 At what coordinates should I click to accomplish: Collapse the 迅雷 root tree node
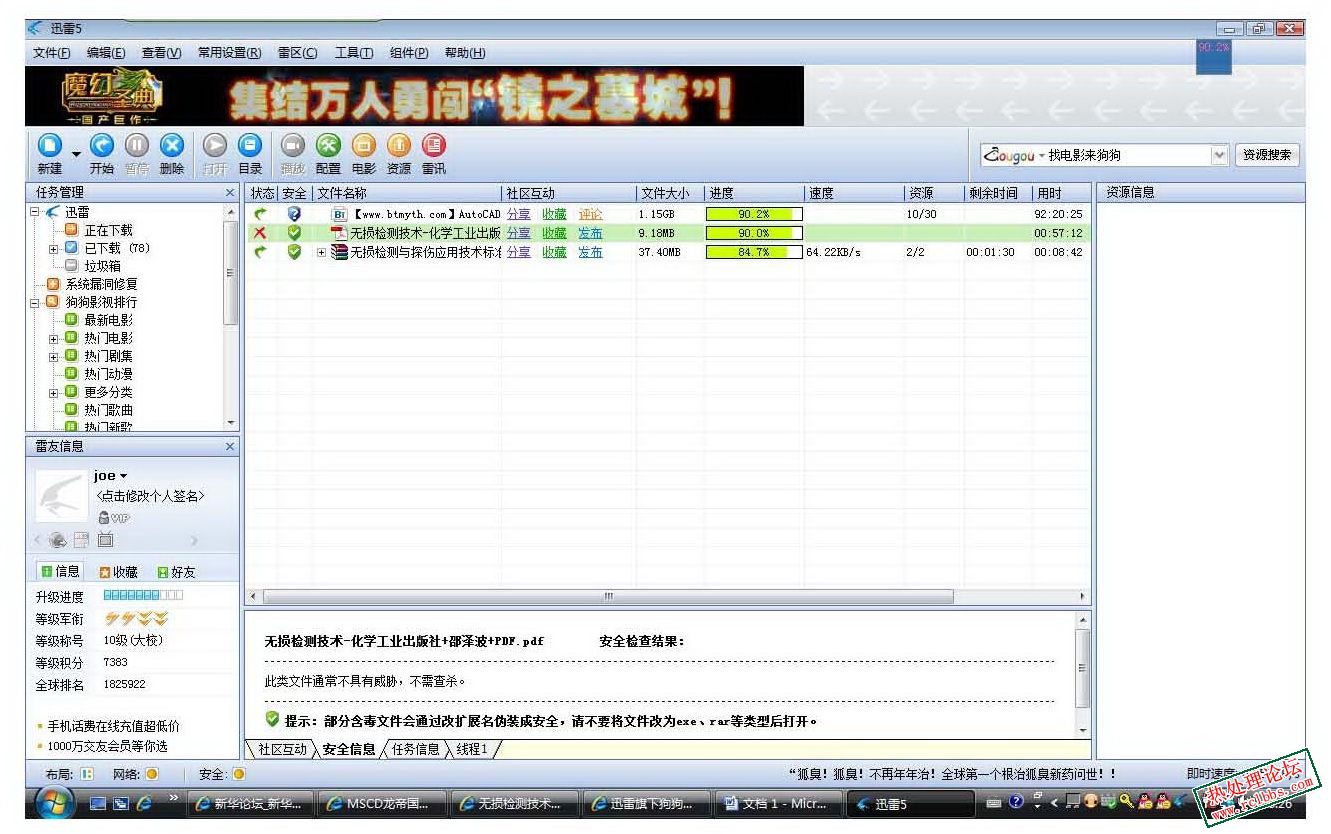(34, 212)
